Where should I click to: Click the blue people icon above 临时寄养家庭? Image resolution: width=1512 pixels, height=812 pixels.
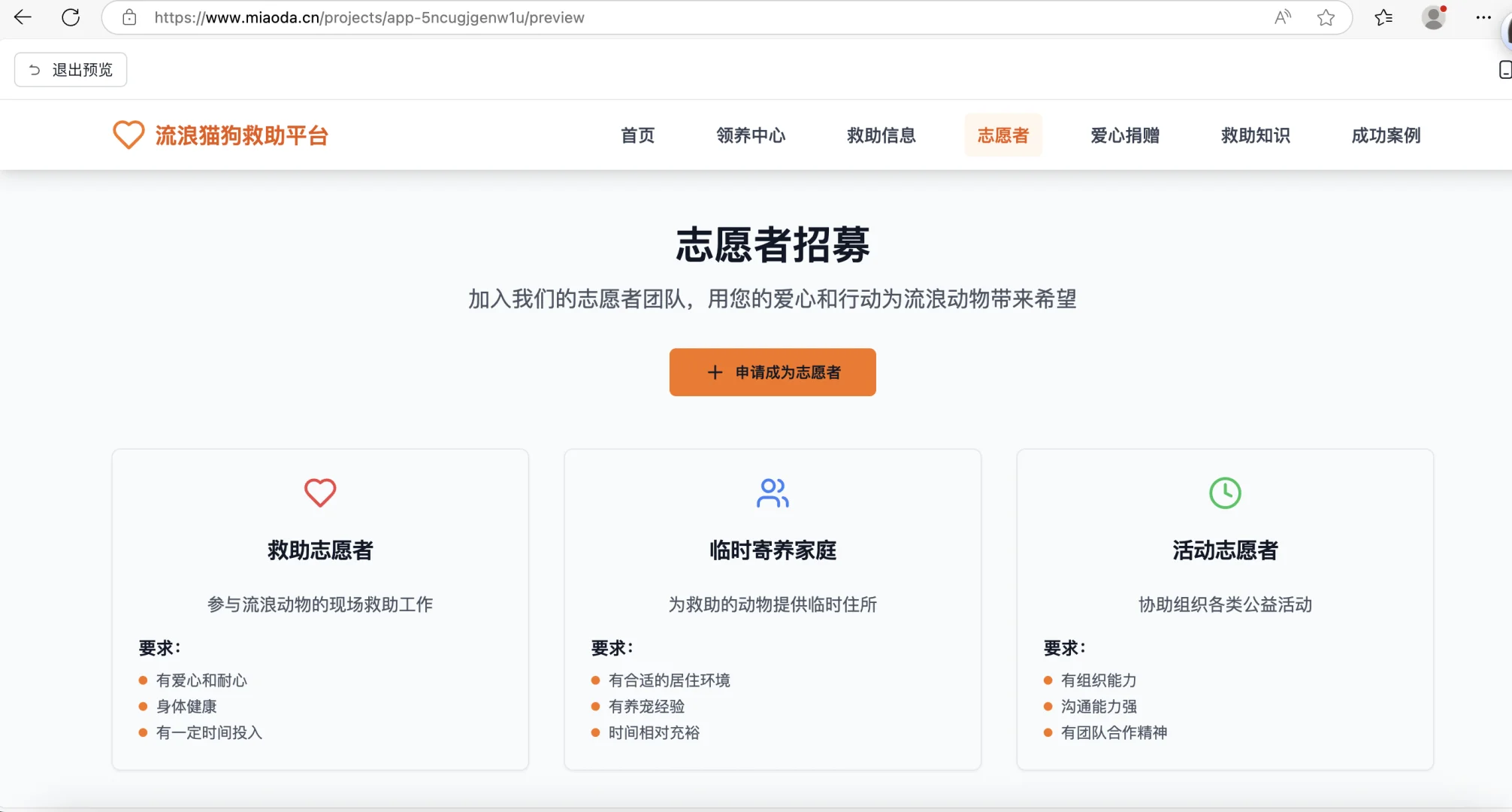click(772, 492)
